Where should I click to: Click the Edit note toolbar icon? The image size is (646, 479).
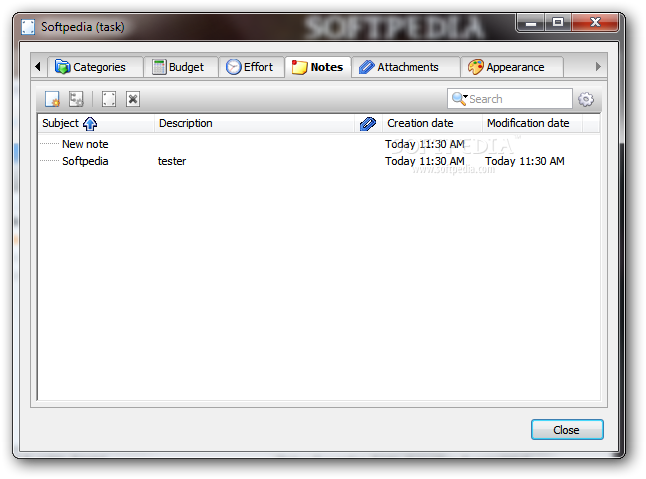(109, 99)
